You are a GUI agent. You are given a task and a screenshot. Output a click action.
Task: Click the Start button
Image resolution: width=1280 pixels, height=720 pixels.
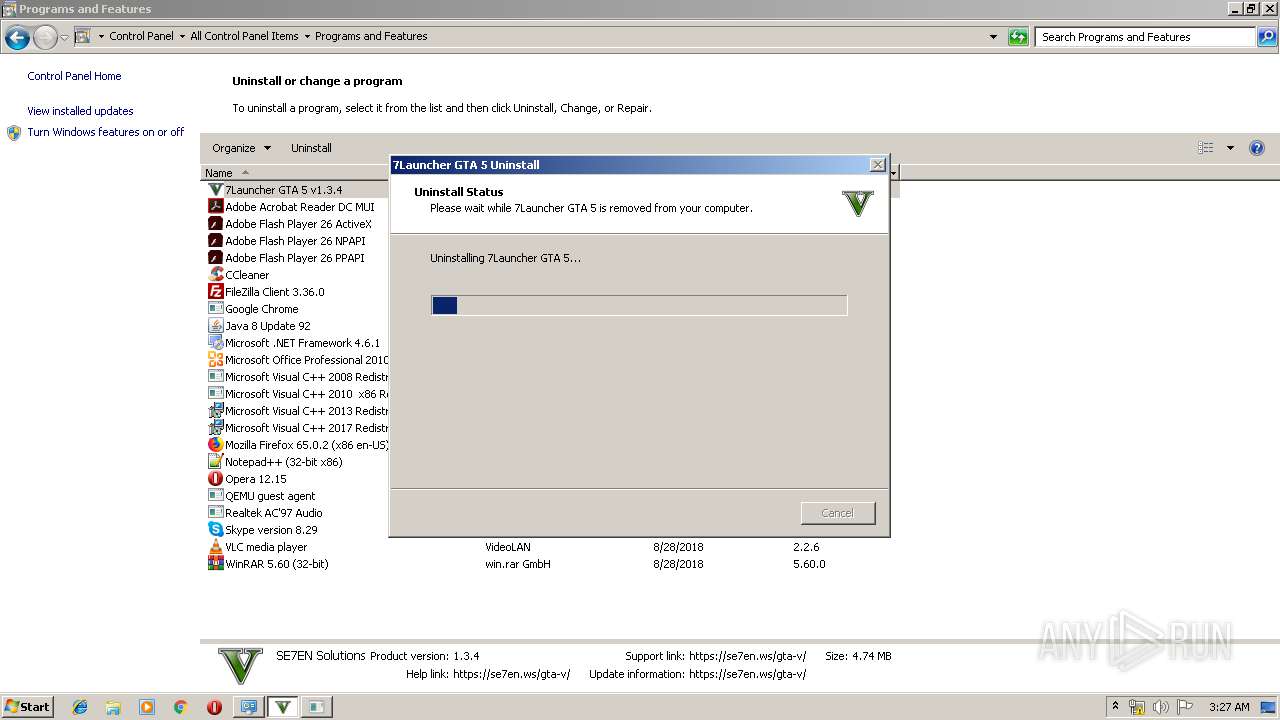tap(27, 707)
